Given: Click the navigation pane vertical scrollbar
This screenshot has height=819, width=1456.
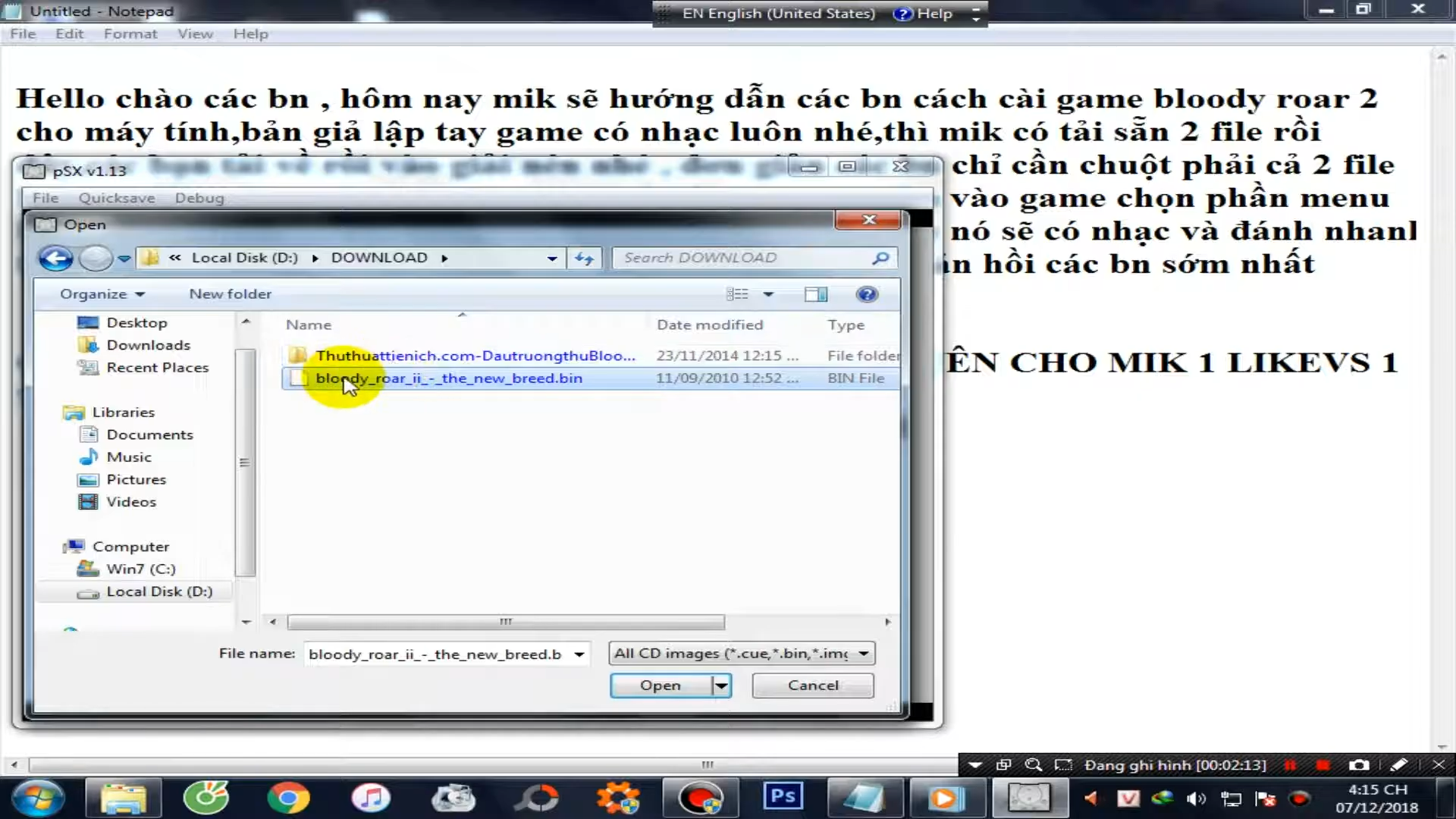Looking at the screenshot, I should [244, 463].
